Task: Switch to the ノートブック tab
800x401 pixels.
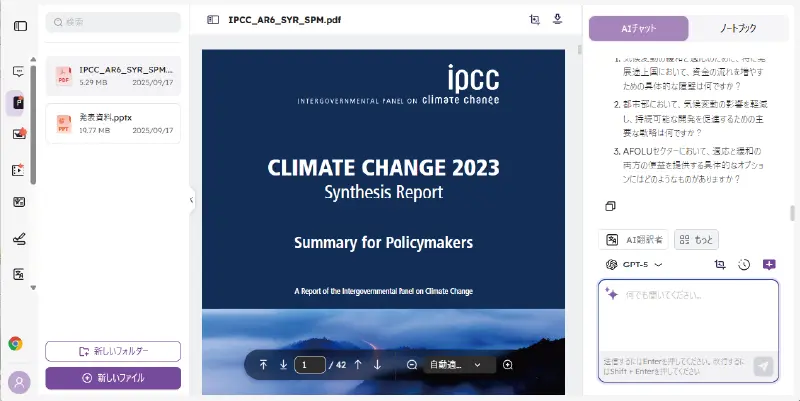Action: pos(738,29)
